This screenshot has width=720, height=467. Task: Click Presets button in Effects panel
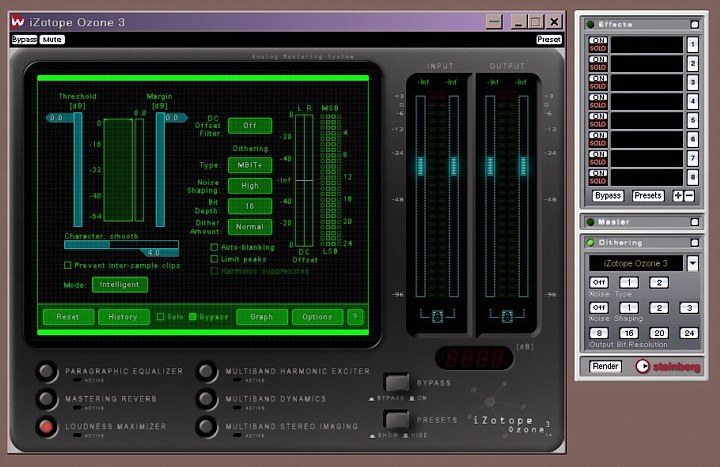point(648,196)
